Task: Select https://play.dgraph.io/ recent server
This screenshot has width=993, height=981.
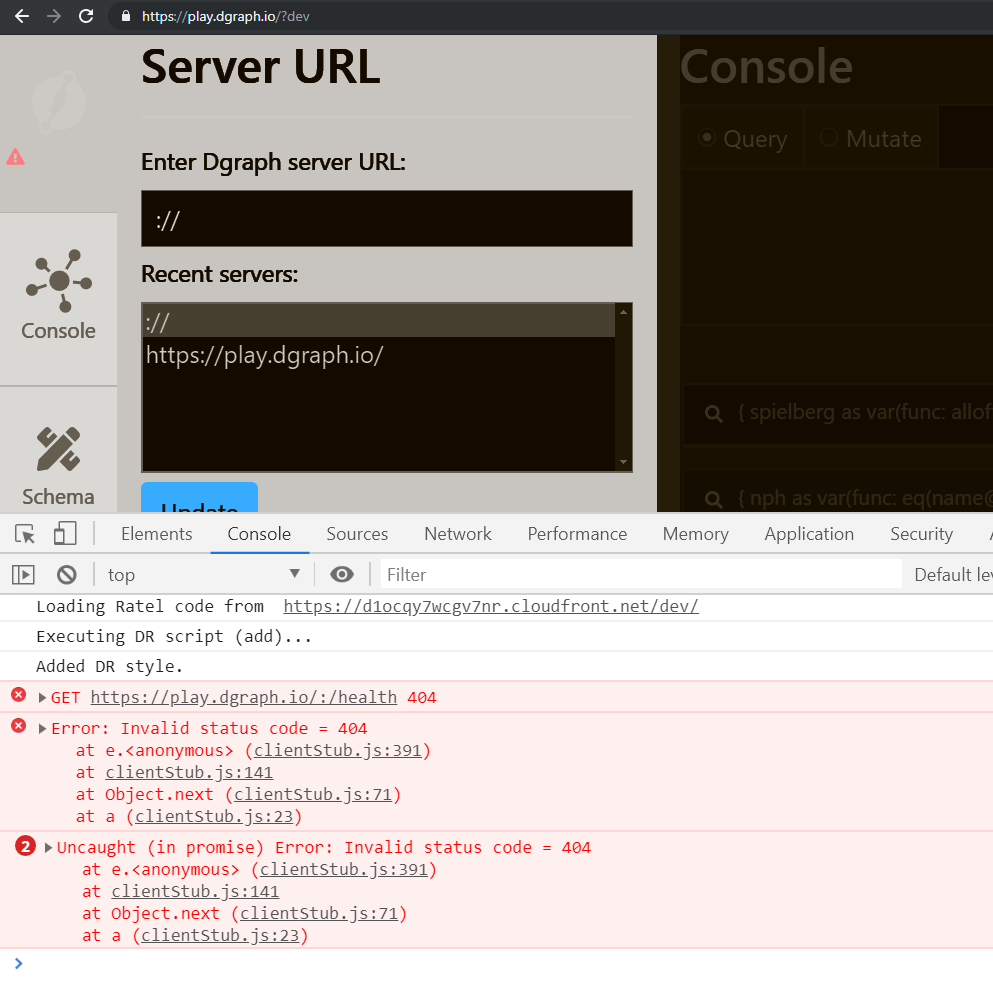Action: pos(379,355)
